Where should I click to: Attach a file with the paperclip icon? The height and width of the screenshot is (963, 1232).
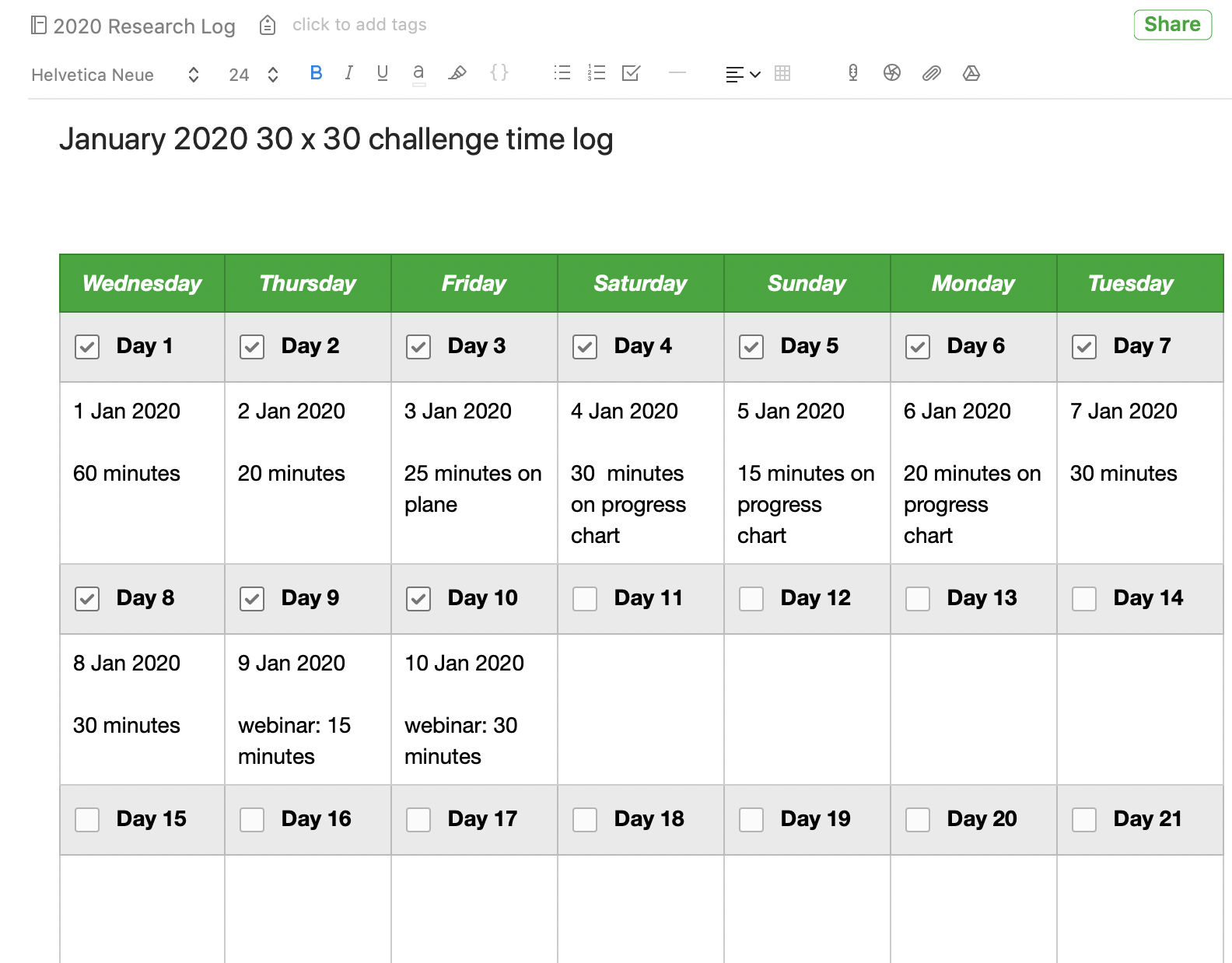931,73
